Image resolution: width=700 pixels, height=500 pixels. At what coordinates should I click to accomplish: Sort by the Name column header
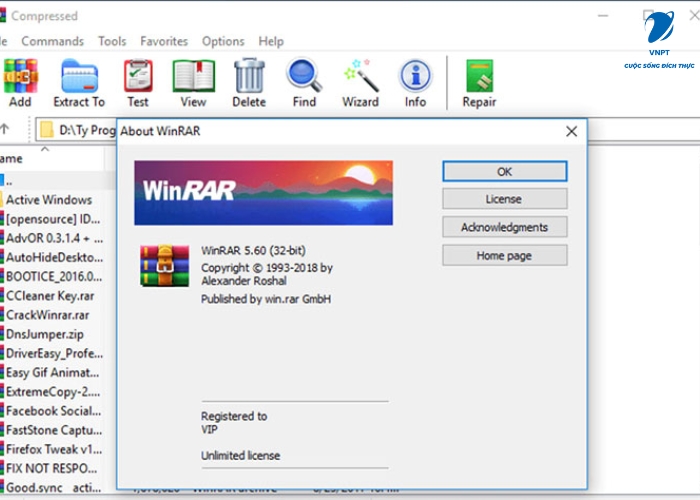[x=52, y=158]
